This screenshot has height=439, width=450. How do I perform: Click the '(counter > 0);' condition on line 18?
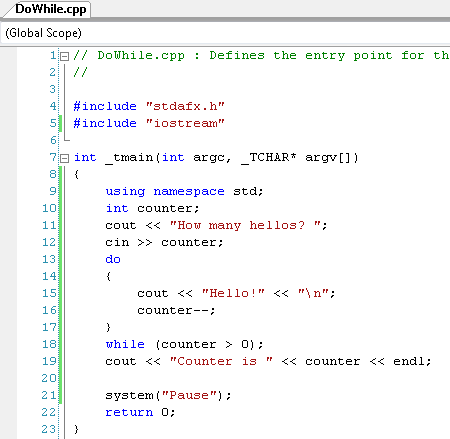pos(209,344)
